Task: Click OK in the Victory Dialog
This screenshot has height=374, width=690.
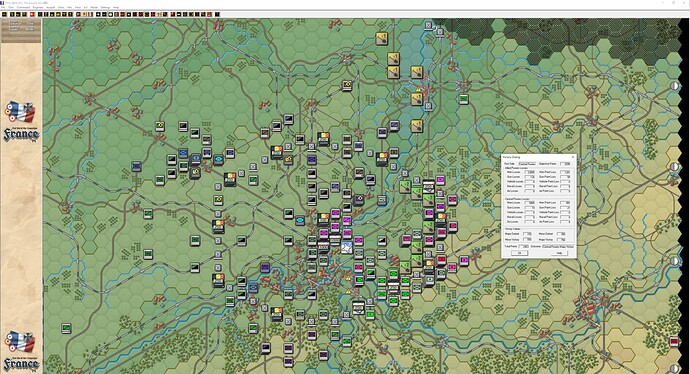Action: [520, 253]
